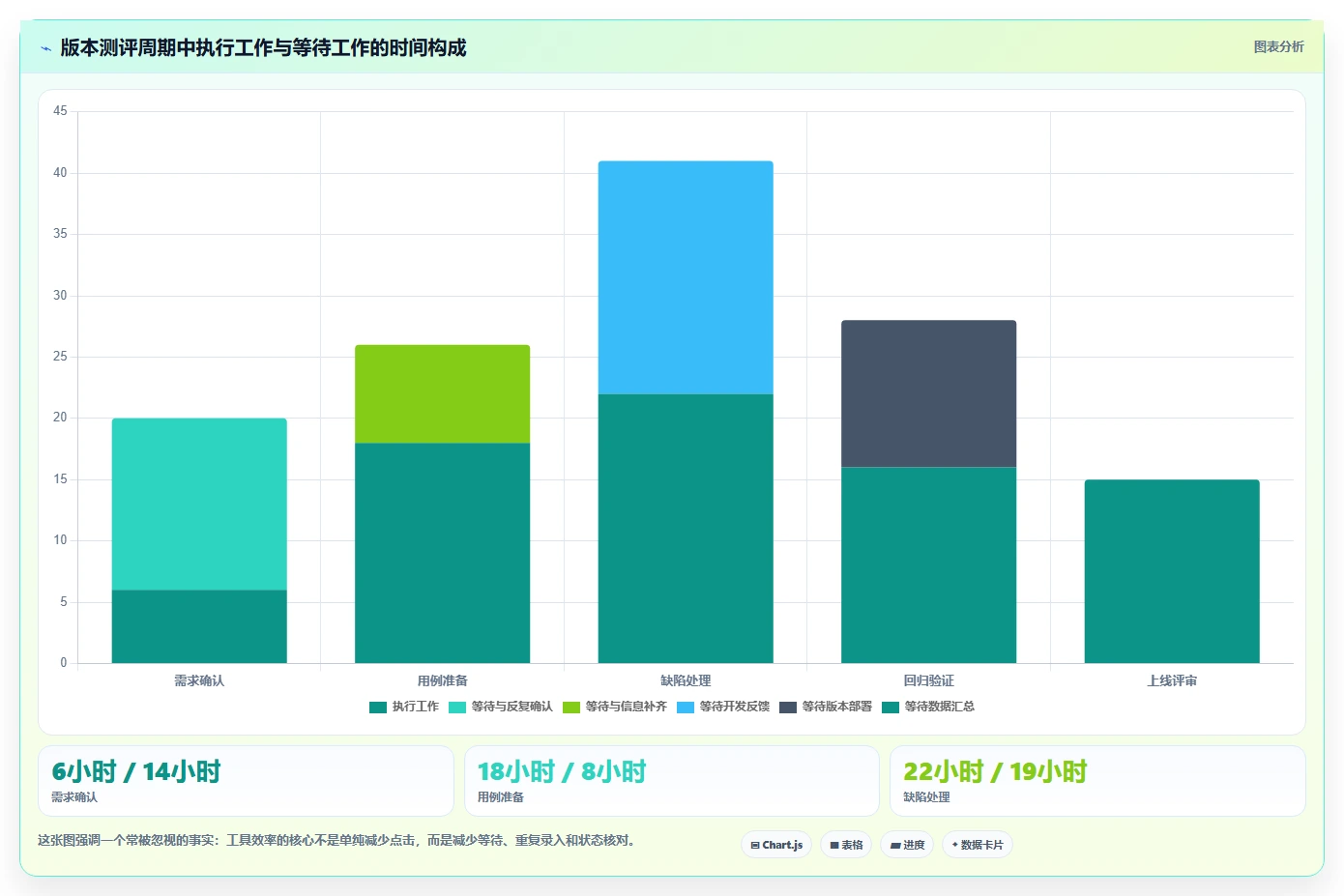Image resolution: width=1344 pixels, height=896 pixels.
Task: Toggle the 等待数据汇总 legend item
Action: (928, 707)
